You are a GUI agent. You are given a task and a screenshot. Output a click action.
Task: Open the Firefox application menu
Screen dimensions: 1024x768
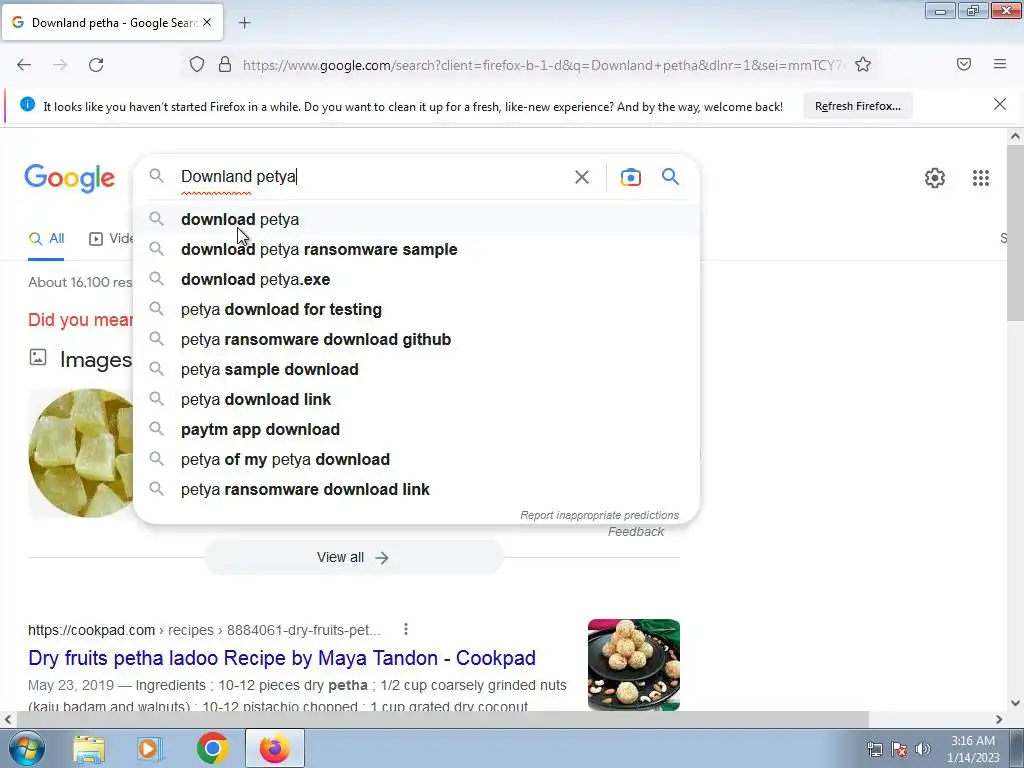click(1000, 65)
